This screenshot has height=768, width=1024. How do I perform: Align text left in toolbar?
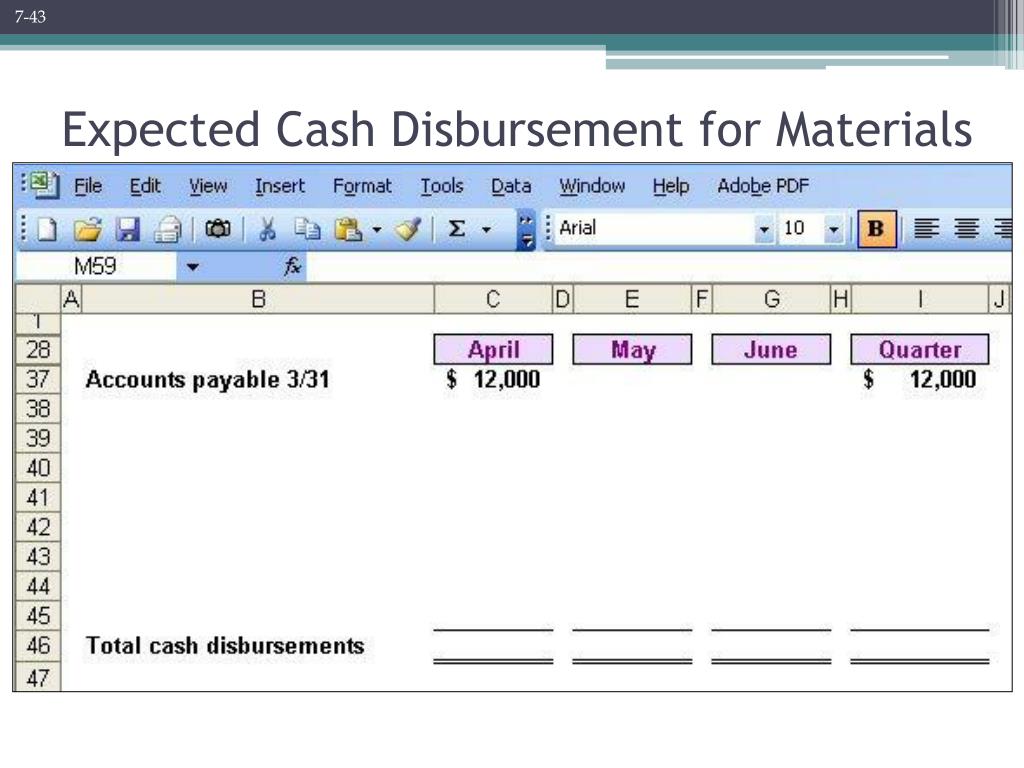click(x=926, y=229)
